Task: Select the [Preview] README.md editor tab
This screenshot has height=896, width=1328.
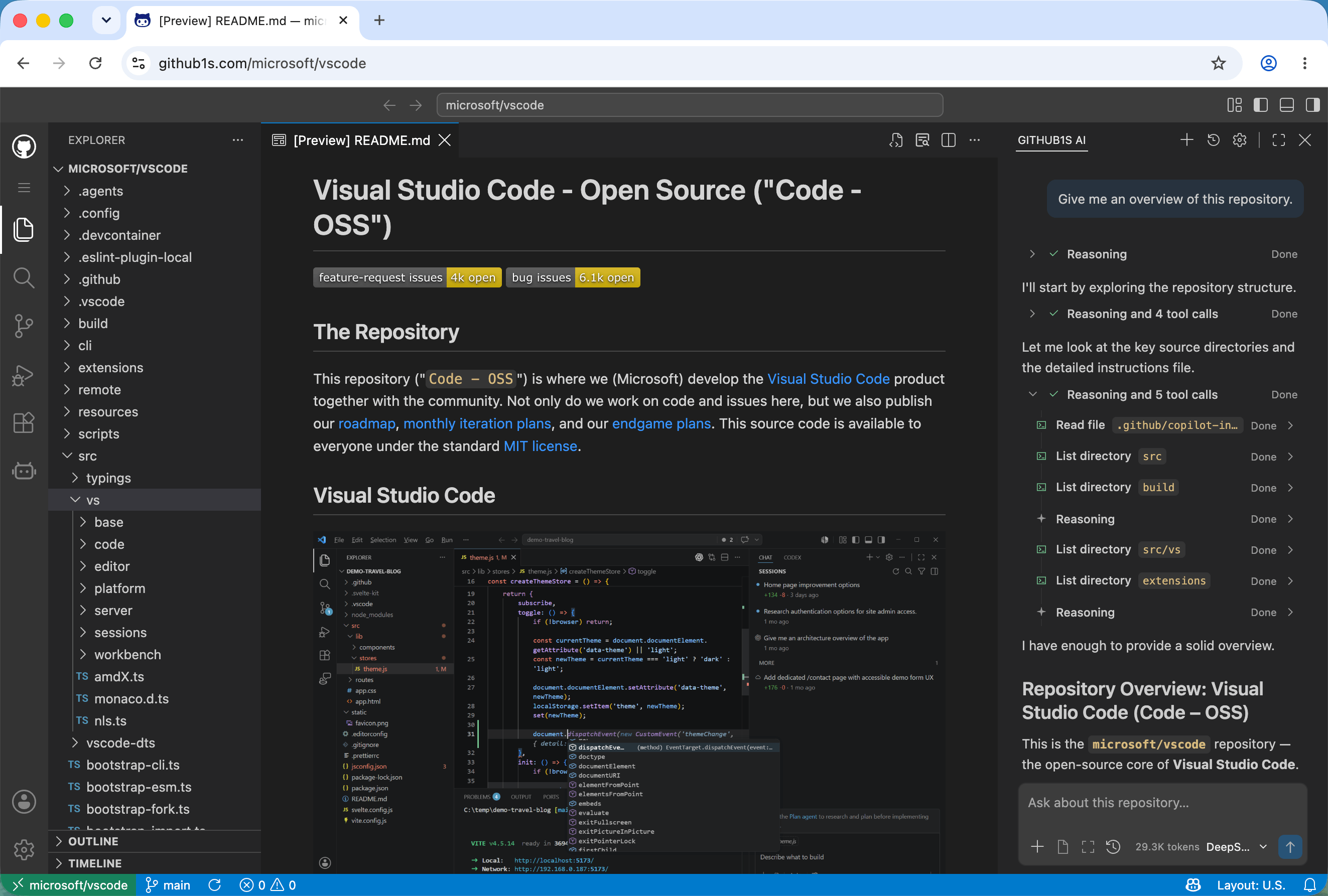Action: point(360,140)
